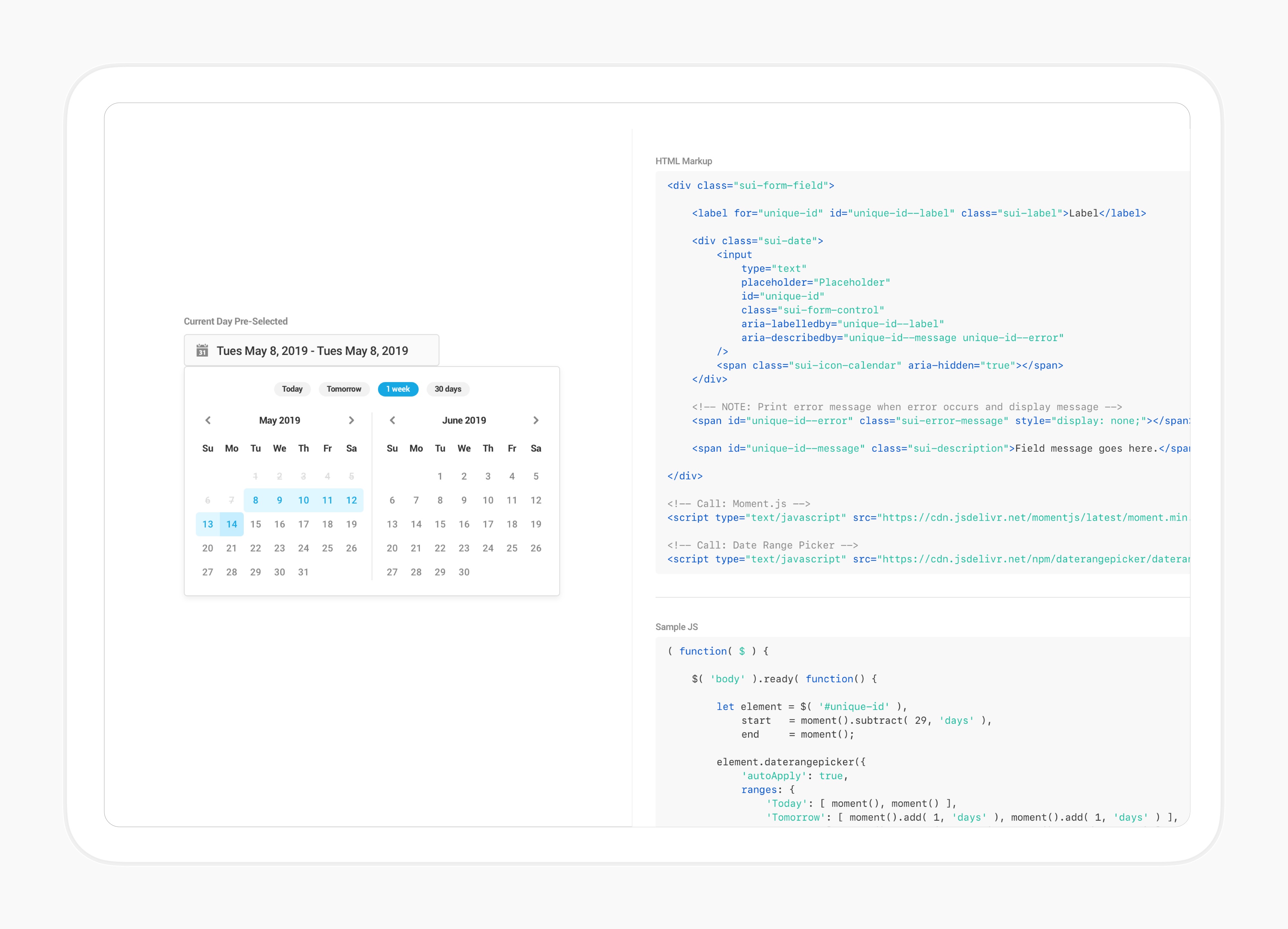Pick May 27 in the May calendar
Screen dimensions: 1288x929
208,572
